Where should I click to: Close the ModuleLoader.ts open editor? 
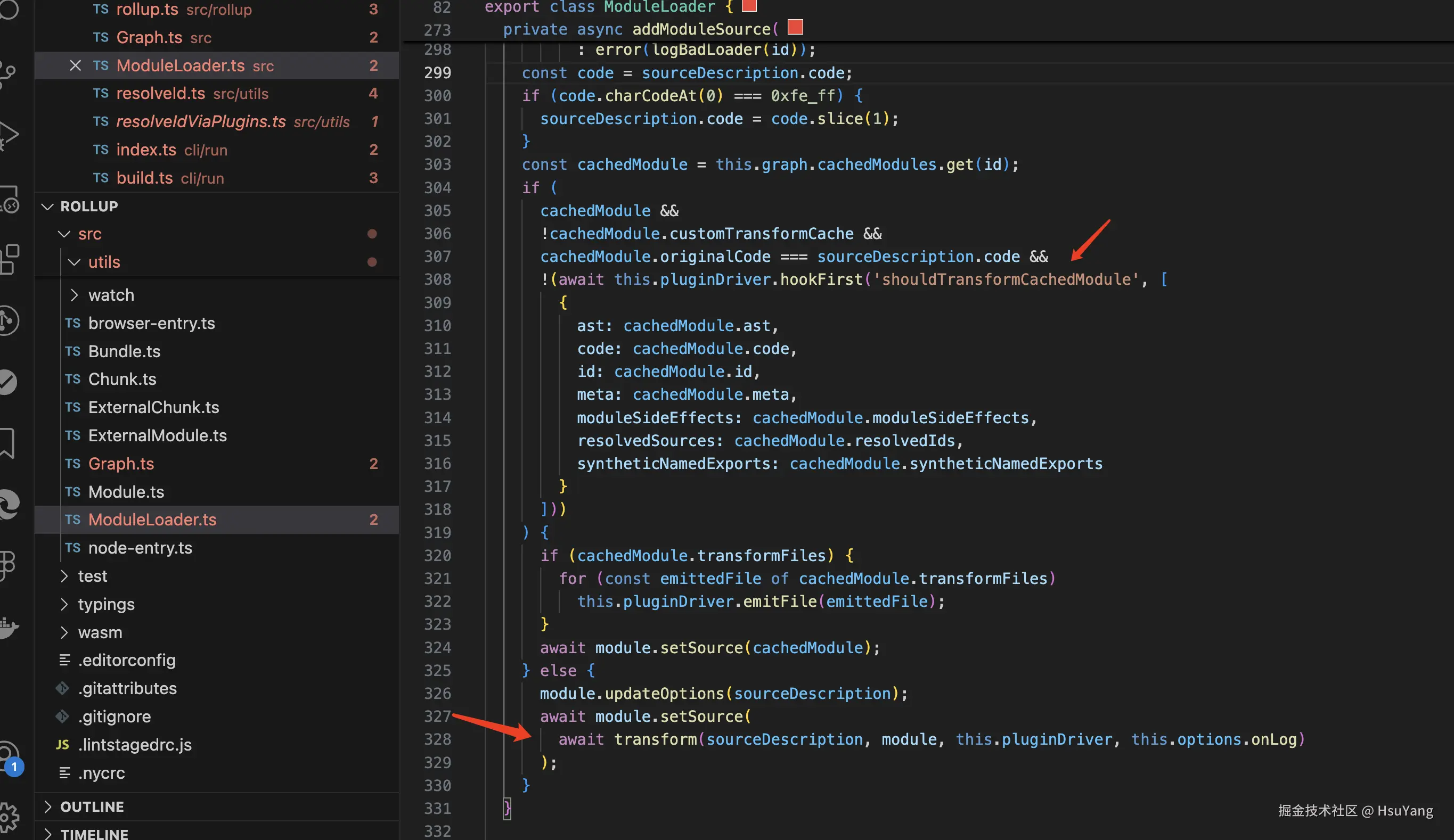point(75,65)
